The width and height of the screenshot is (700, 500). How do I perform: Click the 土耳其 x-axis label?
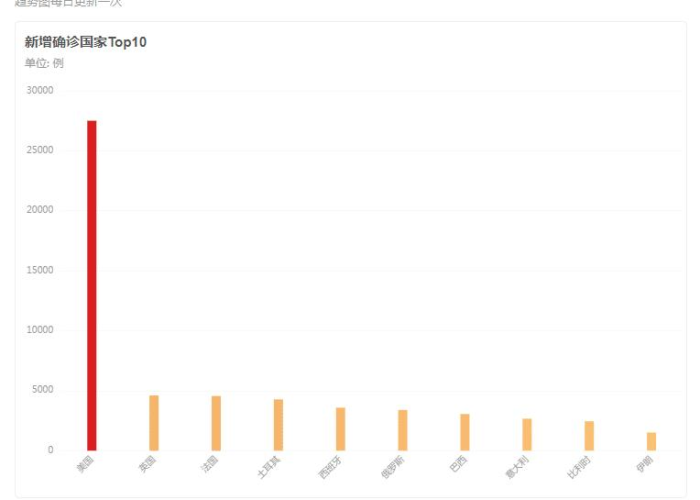[x=270, y=467]
